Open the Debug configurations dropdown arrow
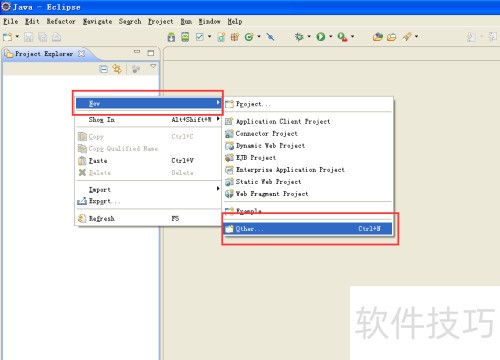This screenshot has height=360, width=500. point(309,36)
